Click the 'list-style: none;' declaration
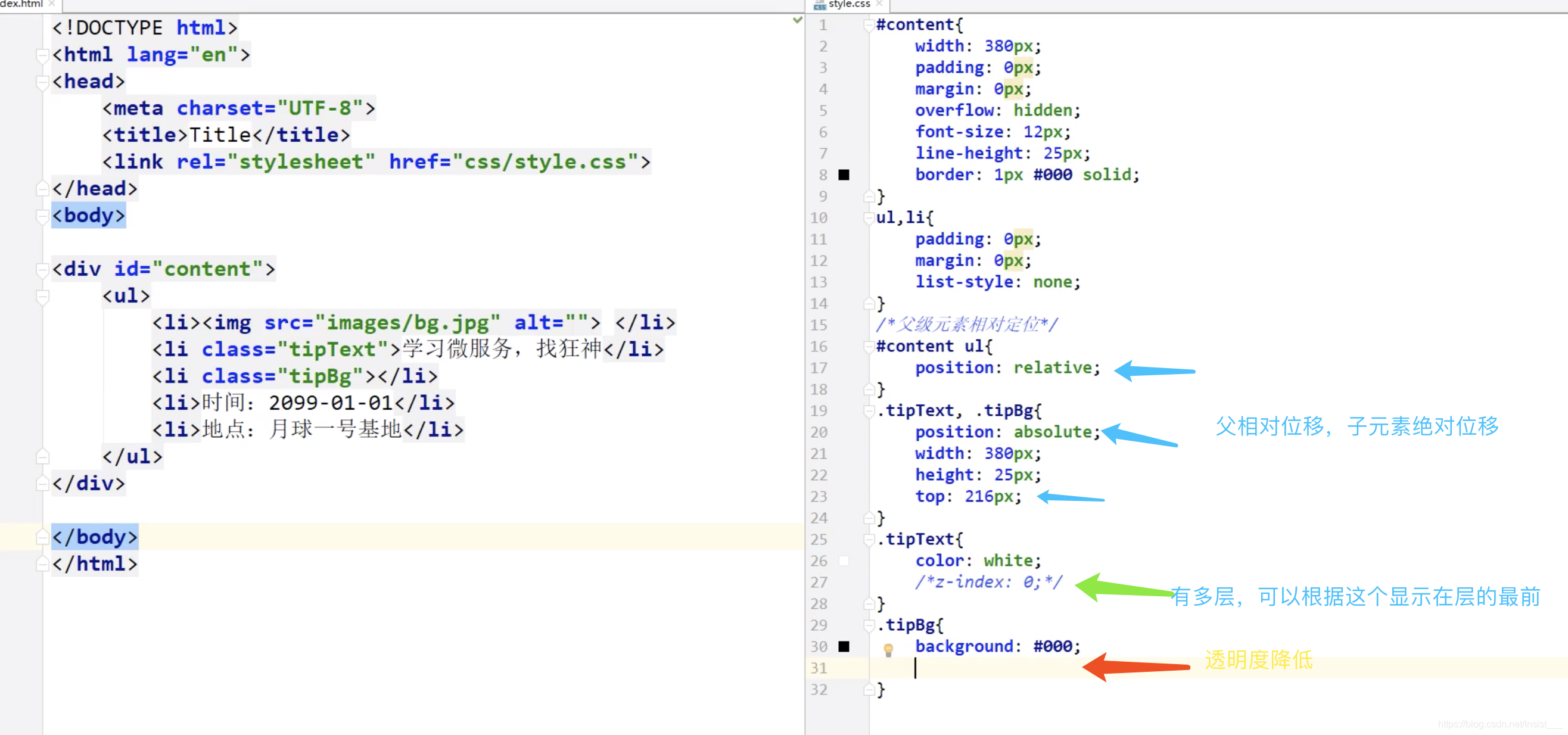This screenshot has width=1568, height=735. click(x=998, y=282)
